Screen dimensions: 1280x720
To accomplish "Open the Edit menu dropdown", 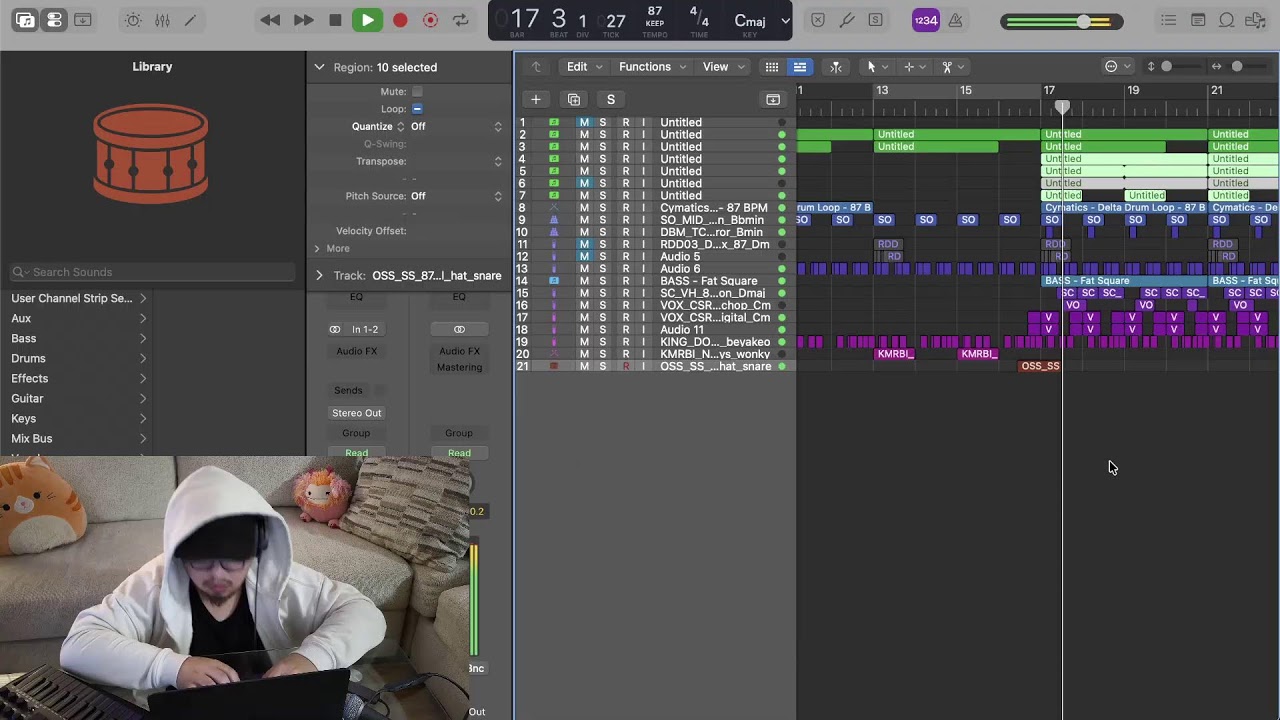I will point(585,67).
